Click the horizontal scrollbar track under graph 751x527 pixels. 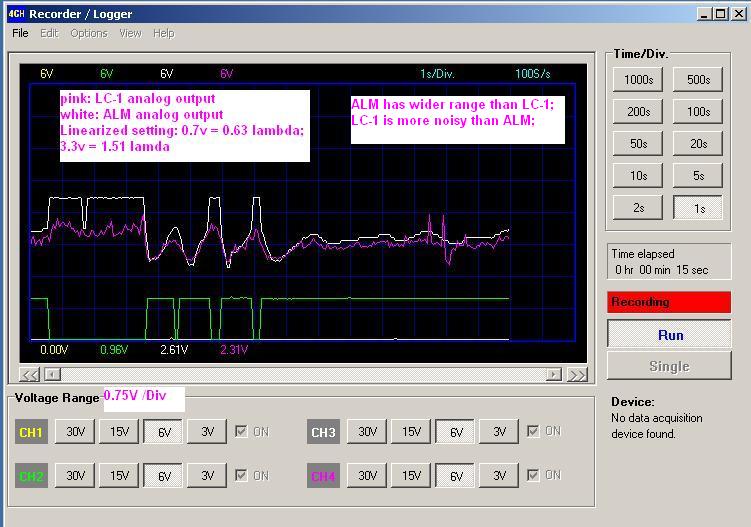300,375
